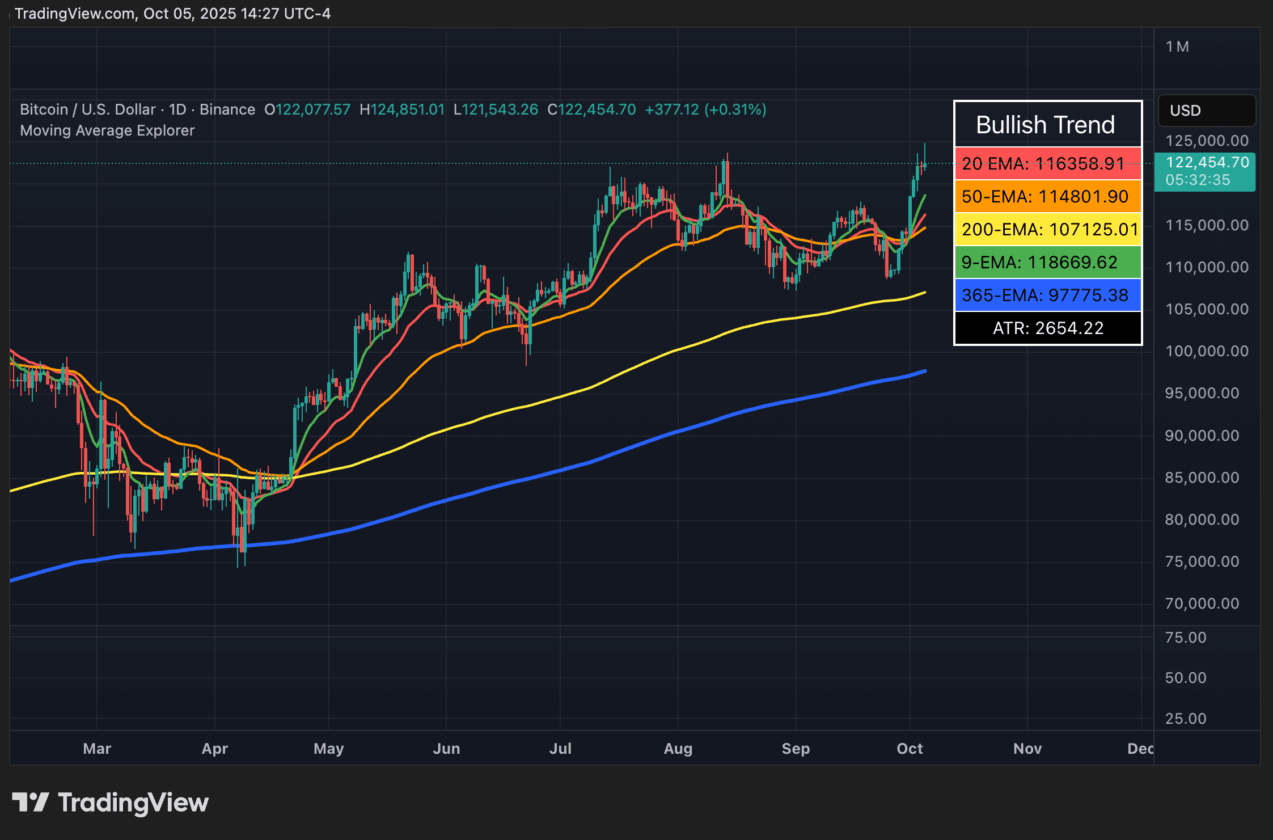Click the TradingView logo icon
Image resolution: width=1273 pixels, height=840 pixels.
tap(30, 803)
